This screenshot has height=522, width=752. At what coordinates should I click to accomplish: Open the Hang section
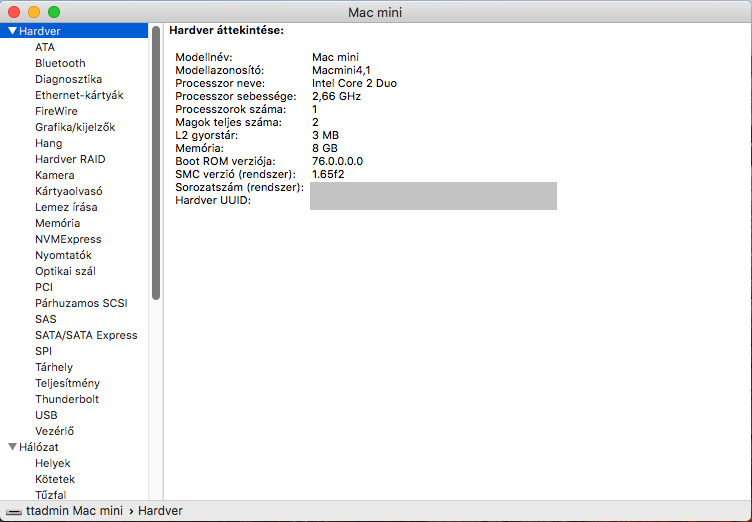48,143
